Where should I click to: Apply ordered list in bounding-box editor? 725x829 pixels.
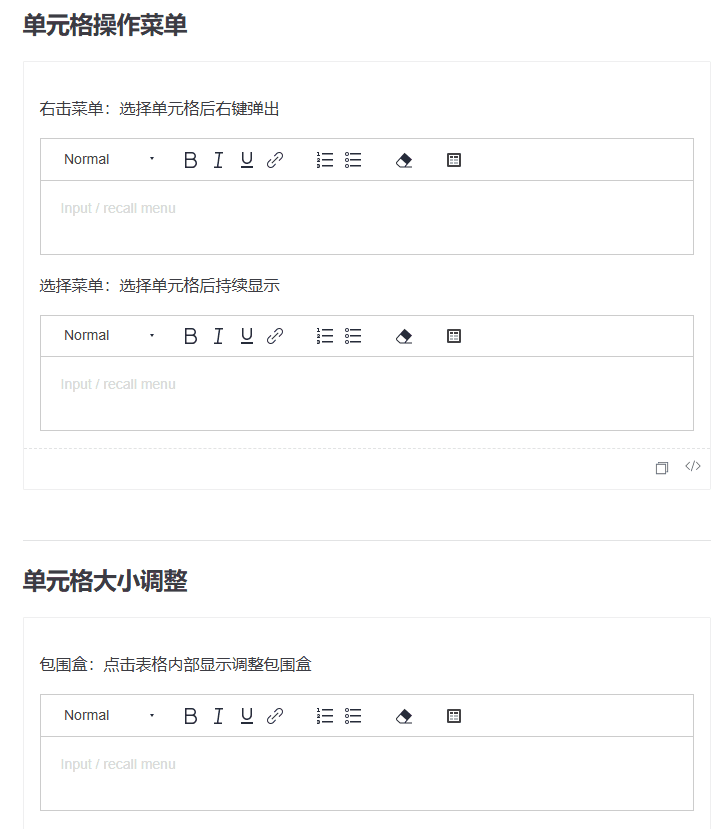click(325, 716)
